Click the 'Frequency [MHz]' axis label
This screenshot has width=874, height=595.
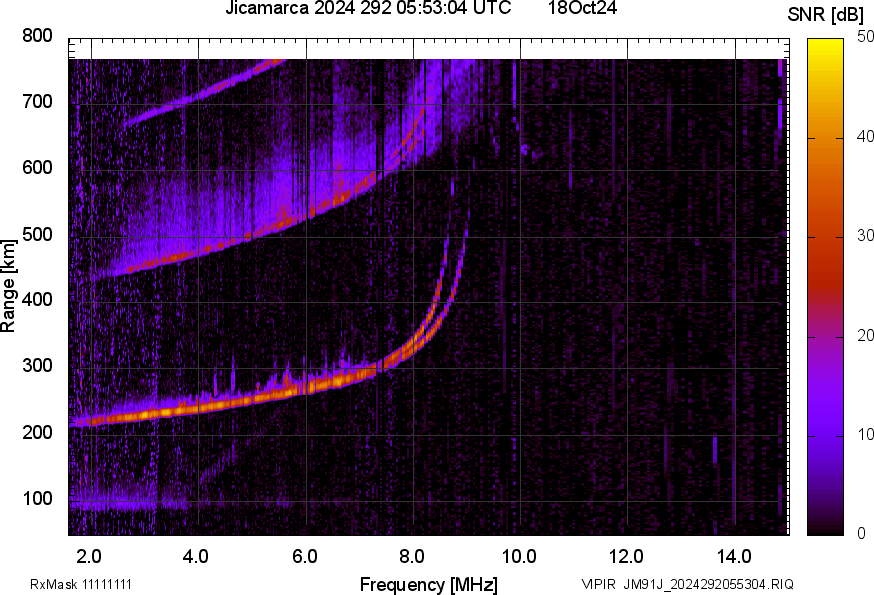coord(429,584)
